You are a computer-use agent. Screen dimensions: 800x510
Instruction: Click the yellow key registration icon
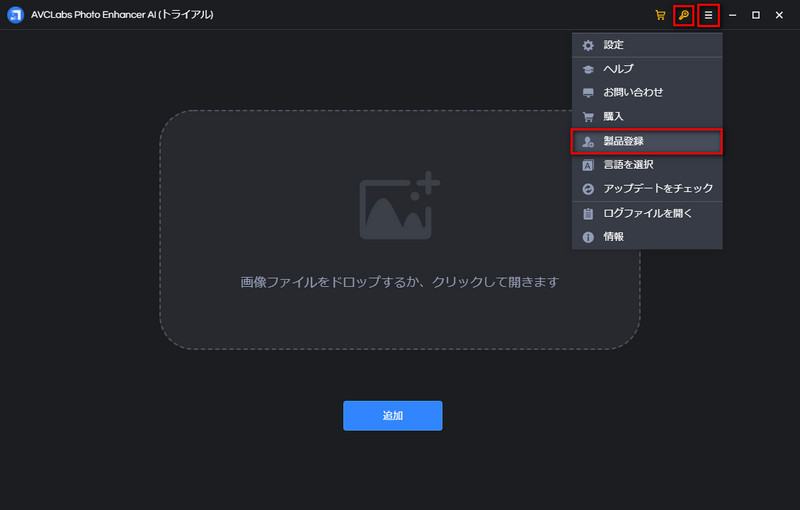(684, 15)
